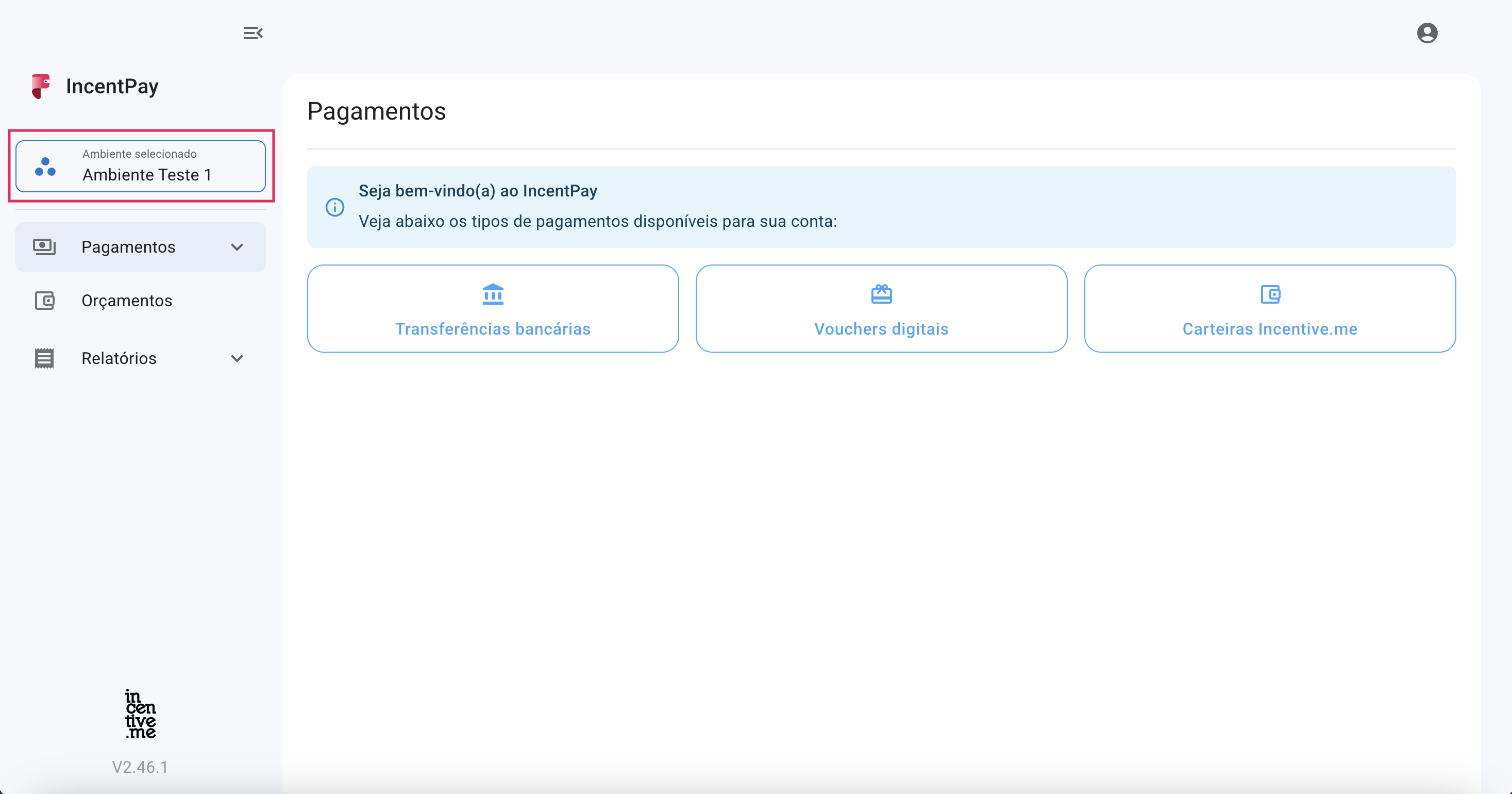
Task: Click the Relatórios receipt icon in sidebar
Action: pyautogui.click(x=44, y=358)
